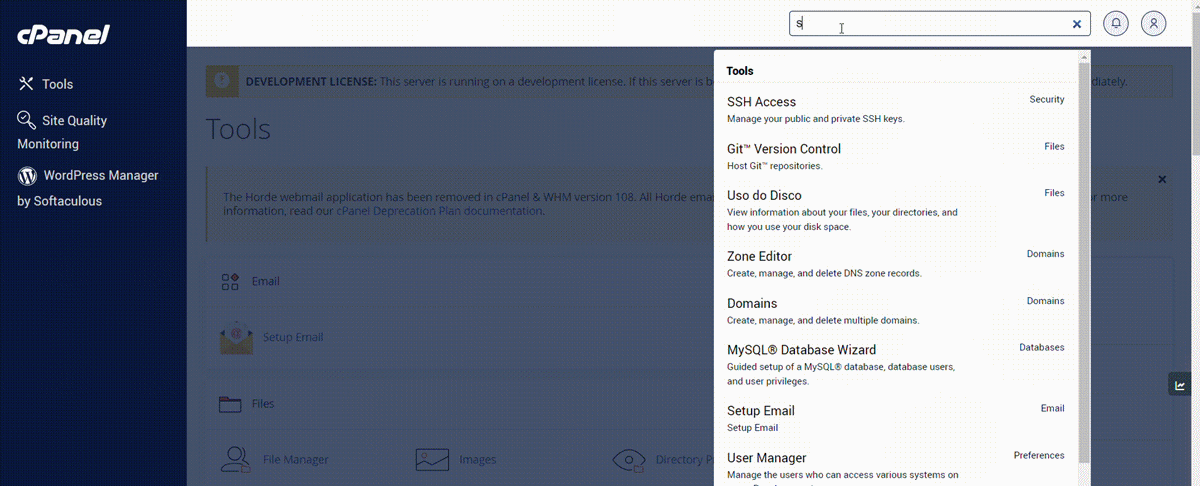Image resolution: width=1200 pixels, height=486 pixels.
Task: Dismiss the Horde deprecation notice
Action: (1162, 179)
